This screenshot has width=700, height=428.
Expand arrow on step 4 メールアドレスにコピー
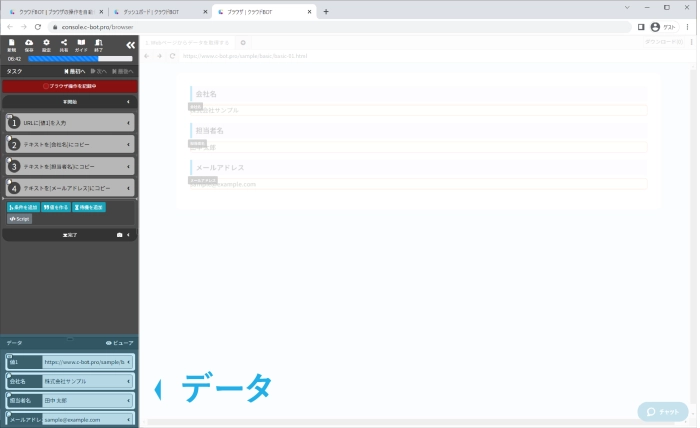(129, 188)
